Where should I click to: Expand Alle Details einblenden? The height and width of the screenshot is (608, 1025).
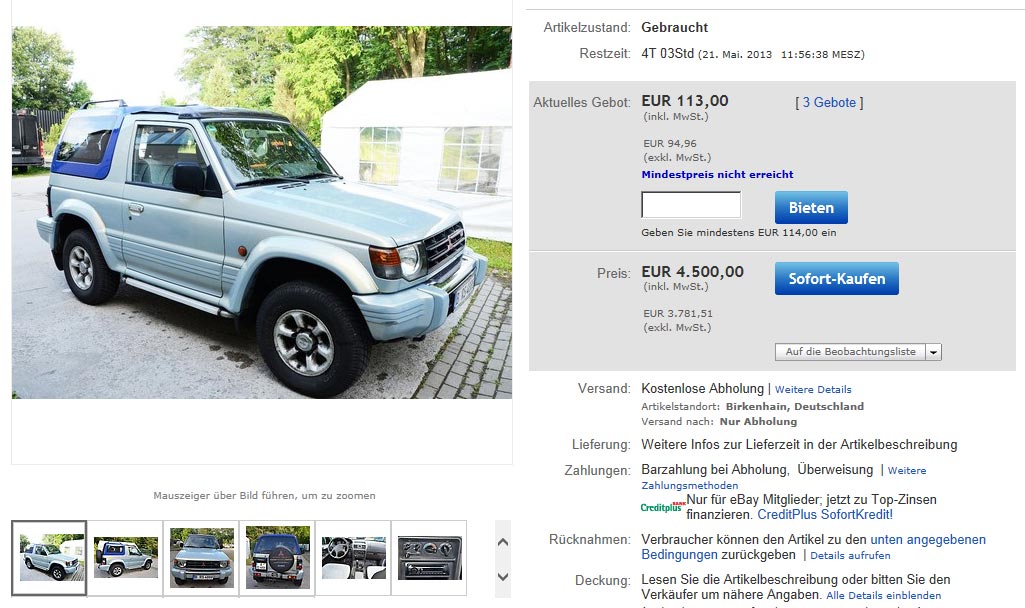(883, 596)
